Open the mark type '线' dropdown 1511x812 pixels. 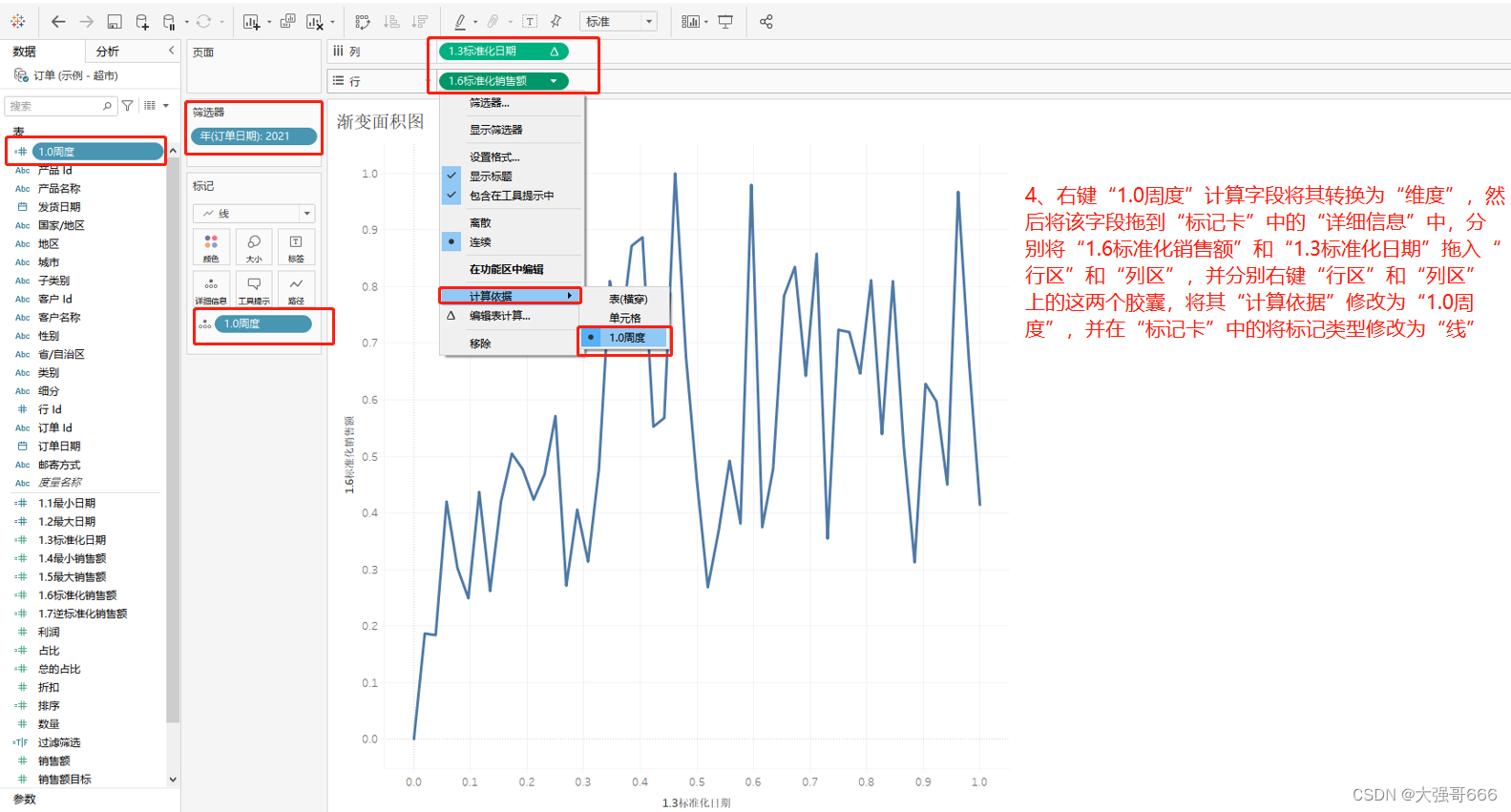[x=254, y=214]
